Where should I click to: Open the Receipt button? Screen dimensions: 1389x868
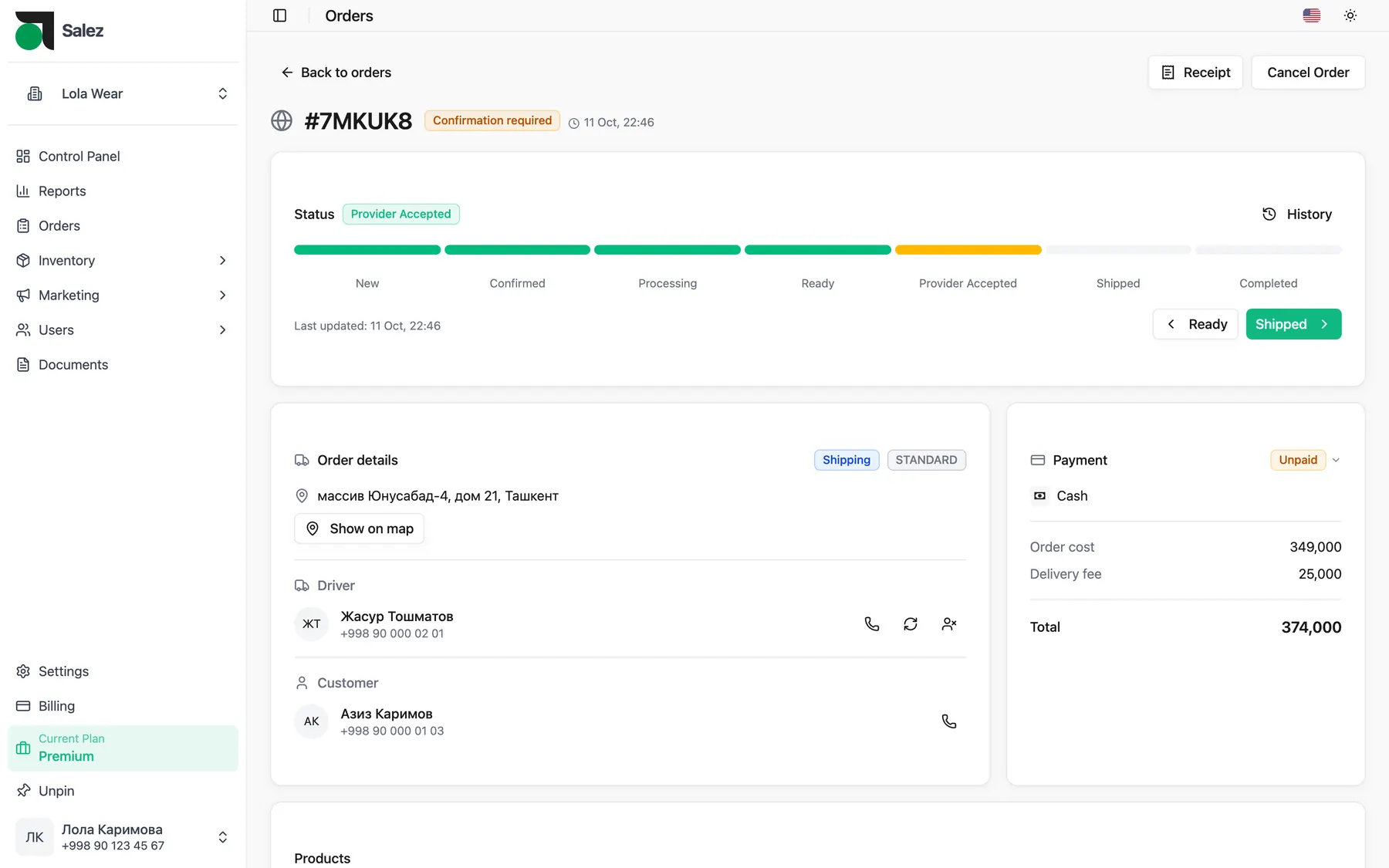click(1195, 73)
